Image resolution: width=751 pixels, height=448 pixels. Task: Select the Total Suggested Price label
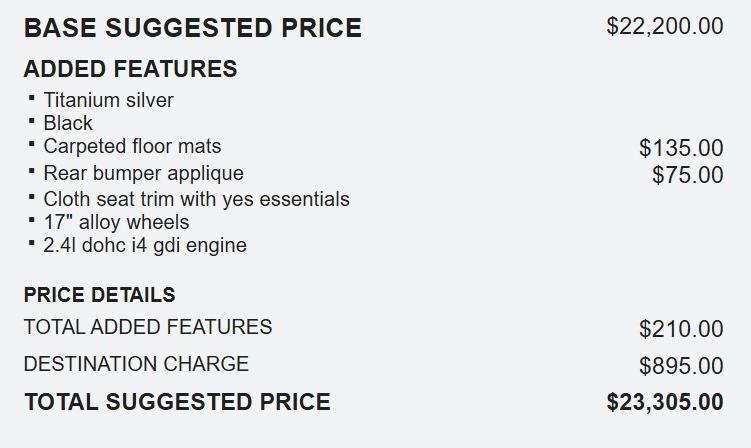[x=177, y=402]
